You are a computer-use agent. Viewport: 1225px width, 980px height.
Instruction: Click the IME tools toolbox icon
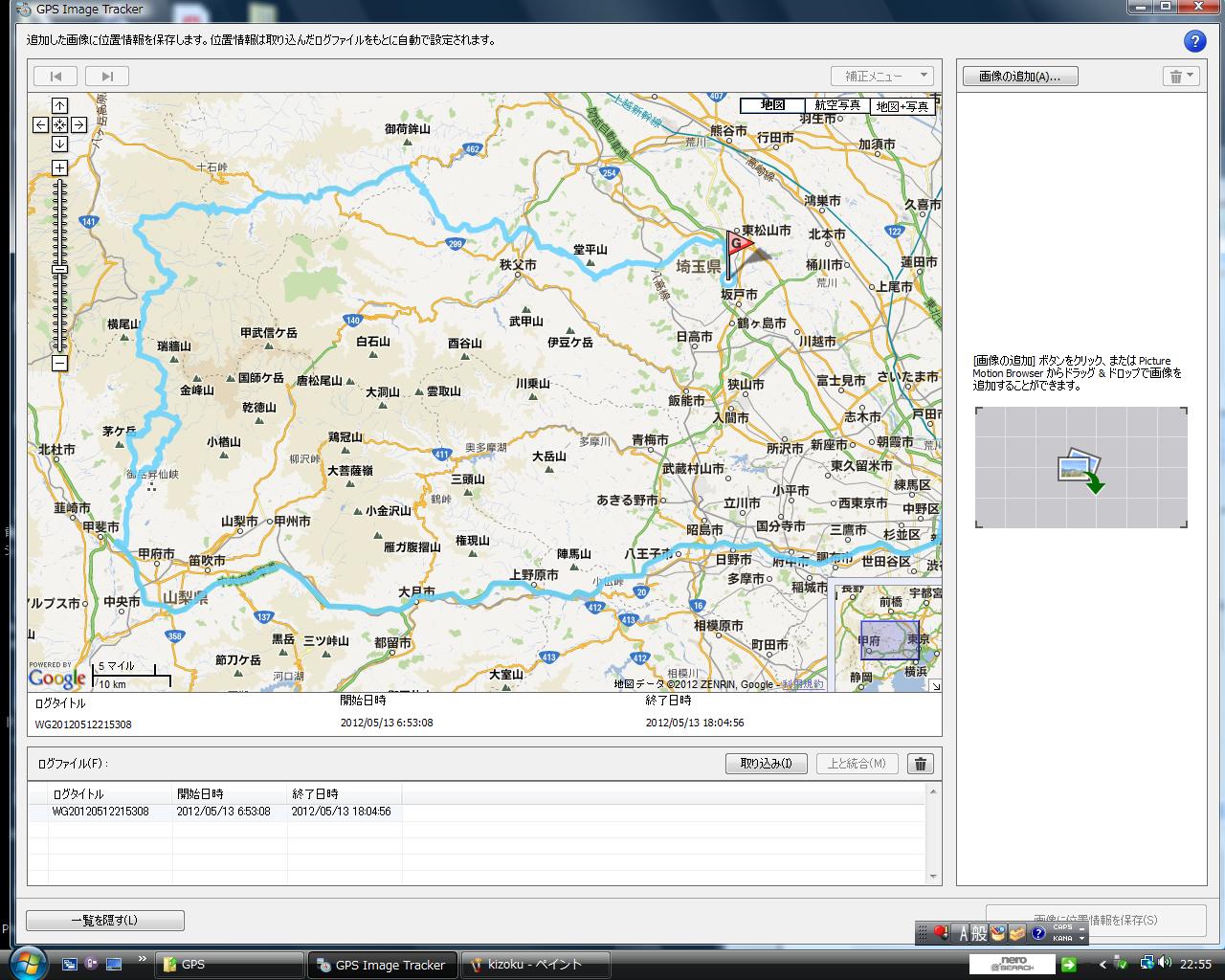1016,934
